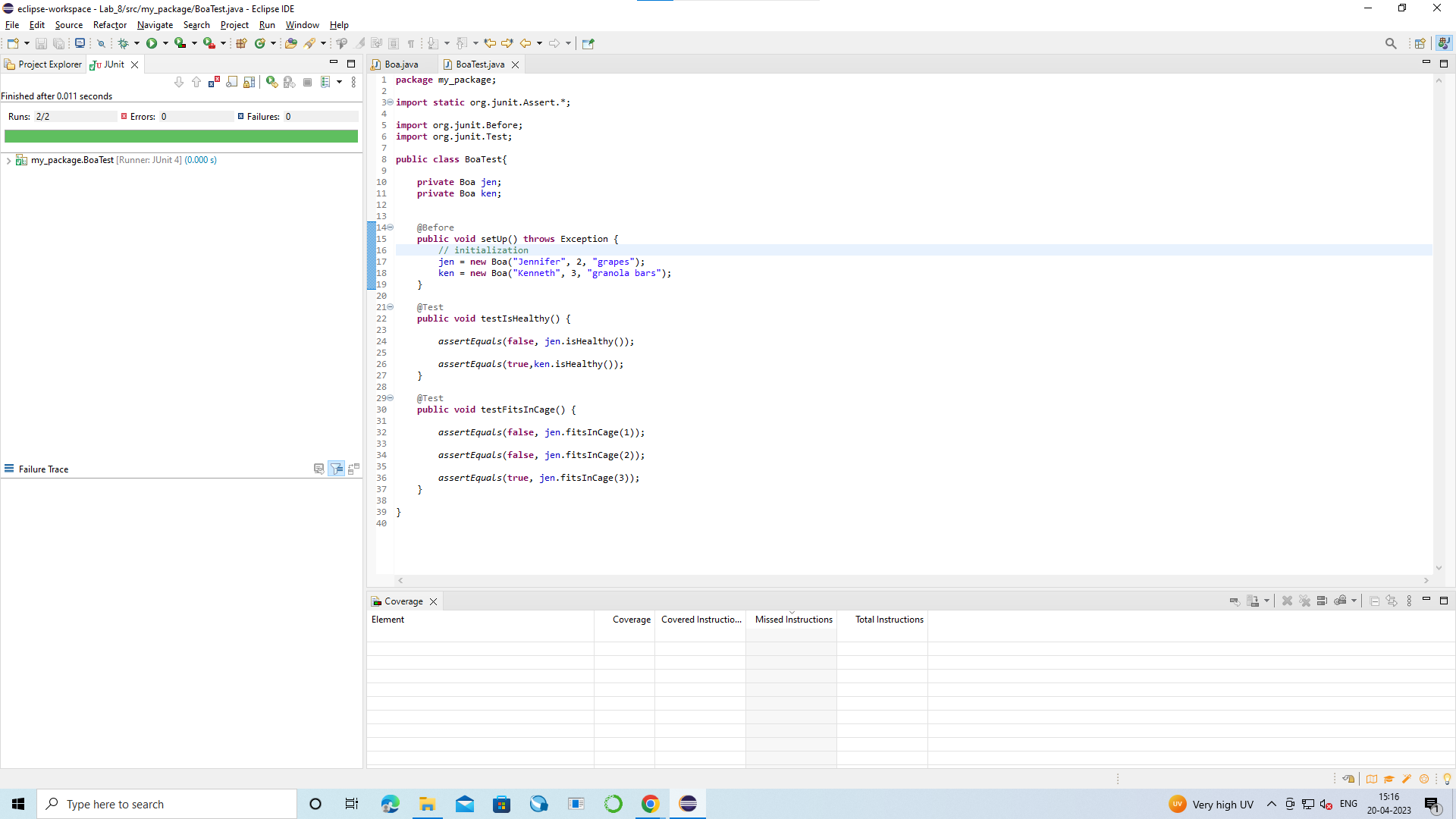Collapse import block fold at line 3
Screen dimensions: 1456x819
tap(391, 102)
